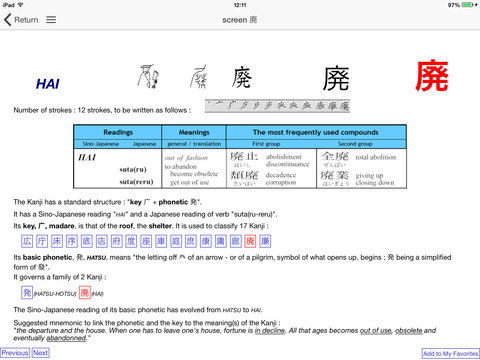Viewport: 480px width, 360px height.
Task: Select the 庭 kanji tile
Action: point(176,241)
